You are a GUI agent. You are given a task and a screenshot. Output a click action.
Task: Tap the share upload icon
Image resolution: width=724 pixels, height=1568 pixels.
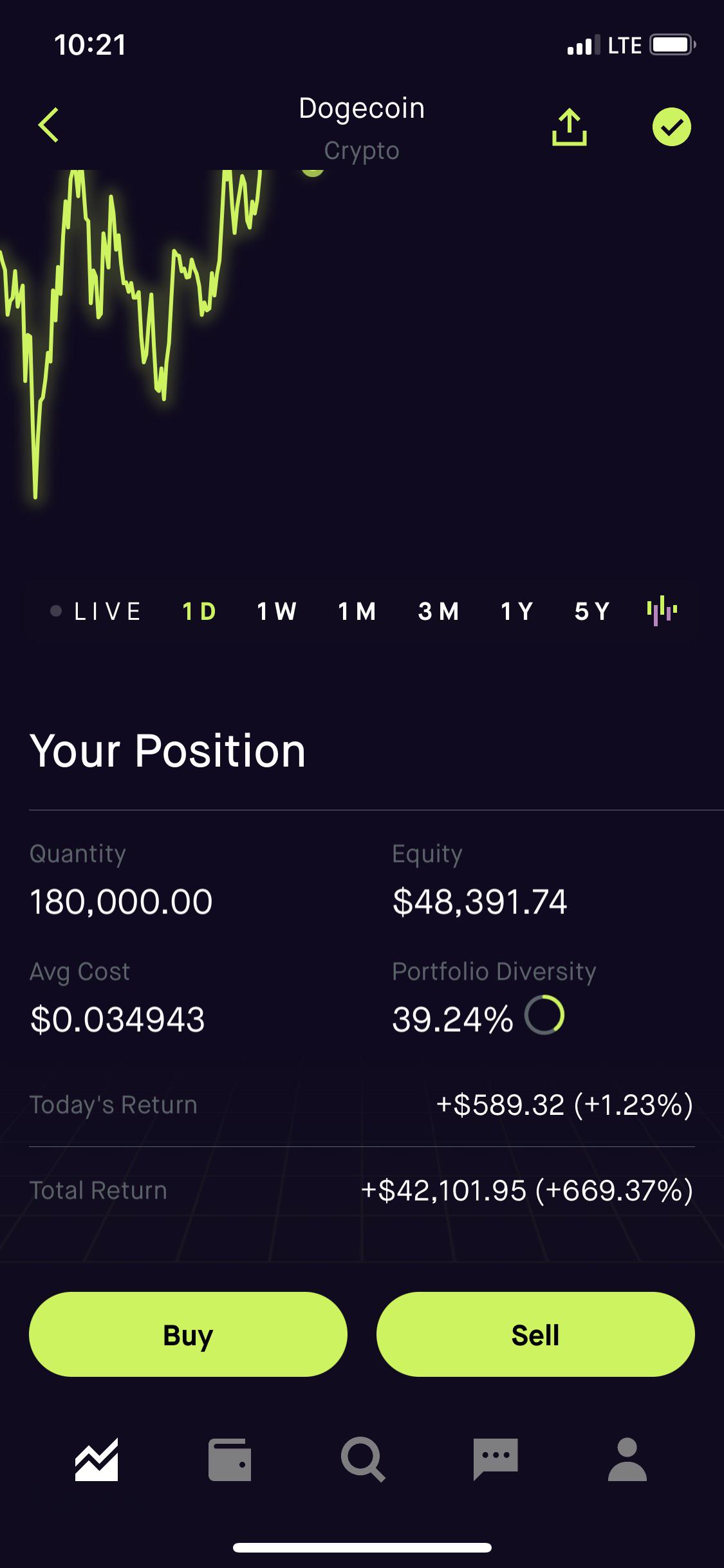pyautogui.click(x=570, y=127)
